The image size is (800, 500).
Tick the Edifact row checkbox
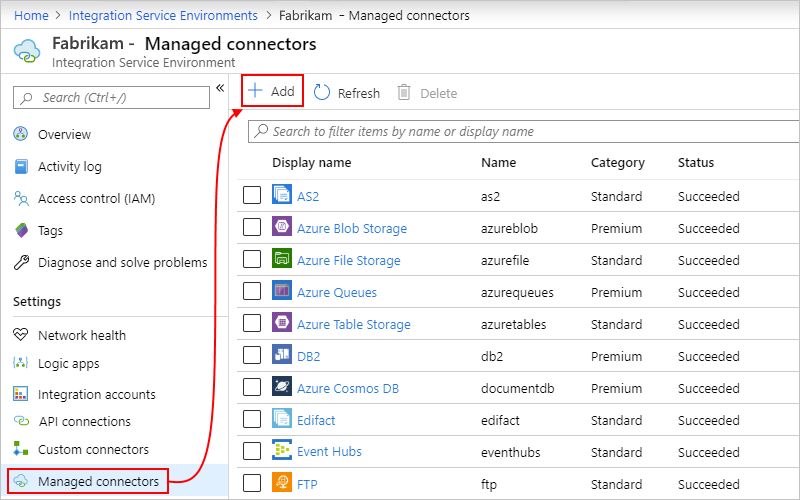tap(252, 420)
